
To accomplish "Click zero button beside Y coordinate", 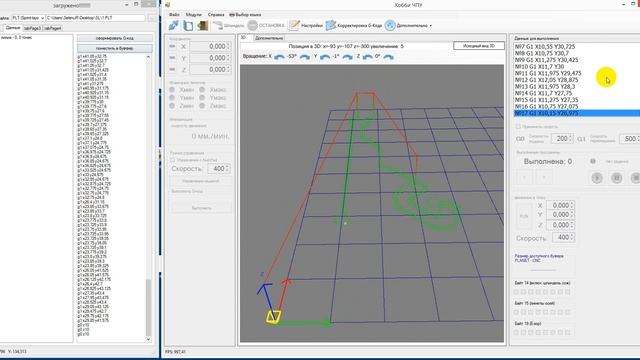I will point(172,58).
